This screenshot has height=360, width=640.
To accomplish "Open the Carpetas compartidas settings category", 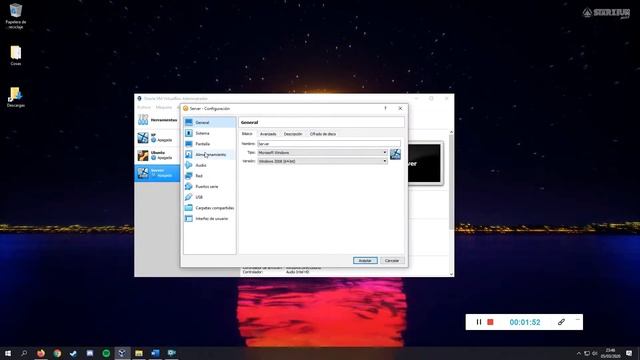I will point(209,208).
